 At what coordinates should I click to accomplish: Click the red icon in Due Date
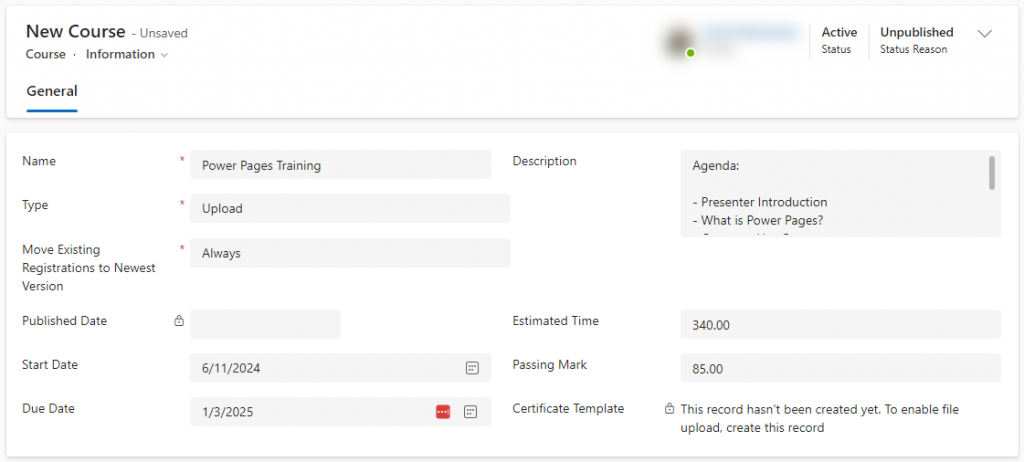(443, 412)
